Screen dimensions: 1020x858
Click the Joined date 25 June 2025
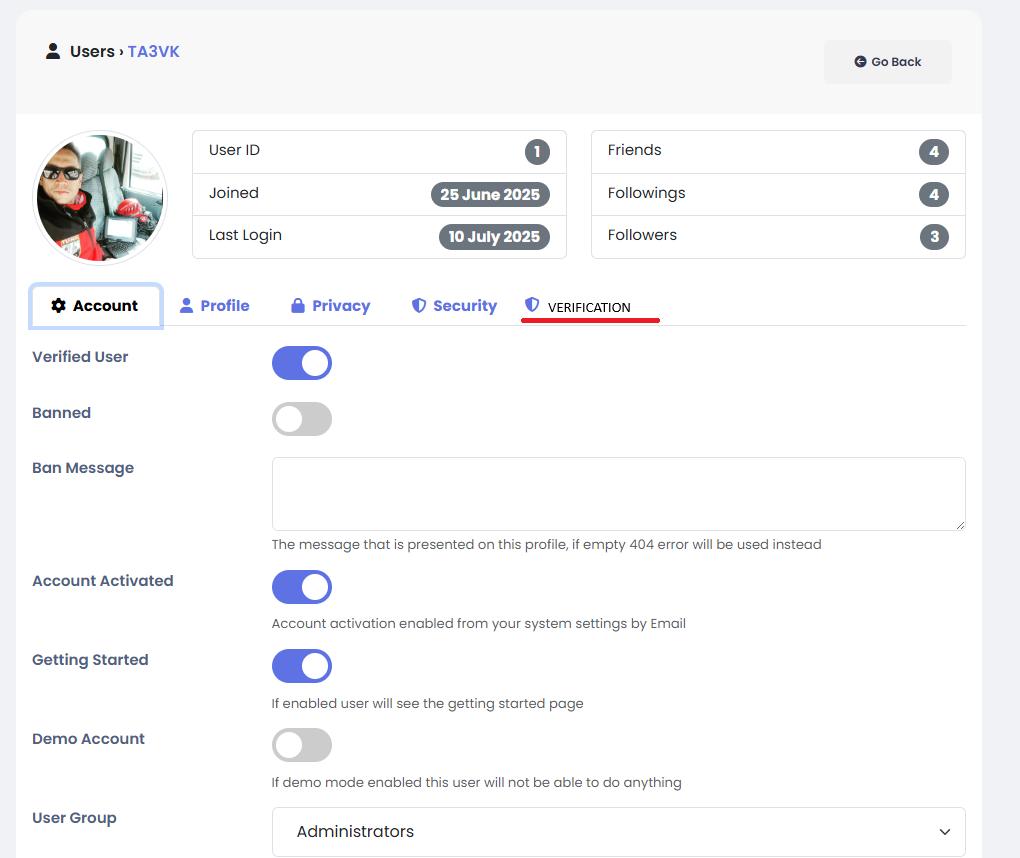point(490,194)
